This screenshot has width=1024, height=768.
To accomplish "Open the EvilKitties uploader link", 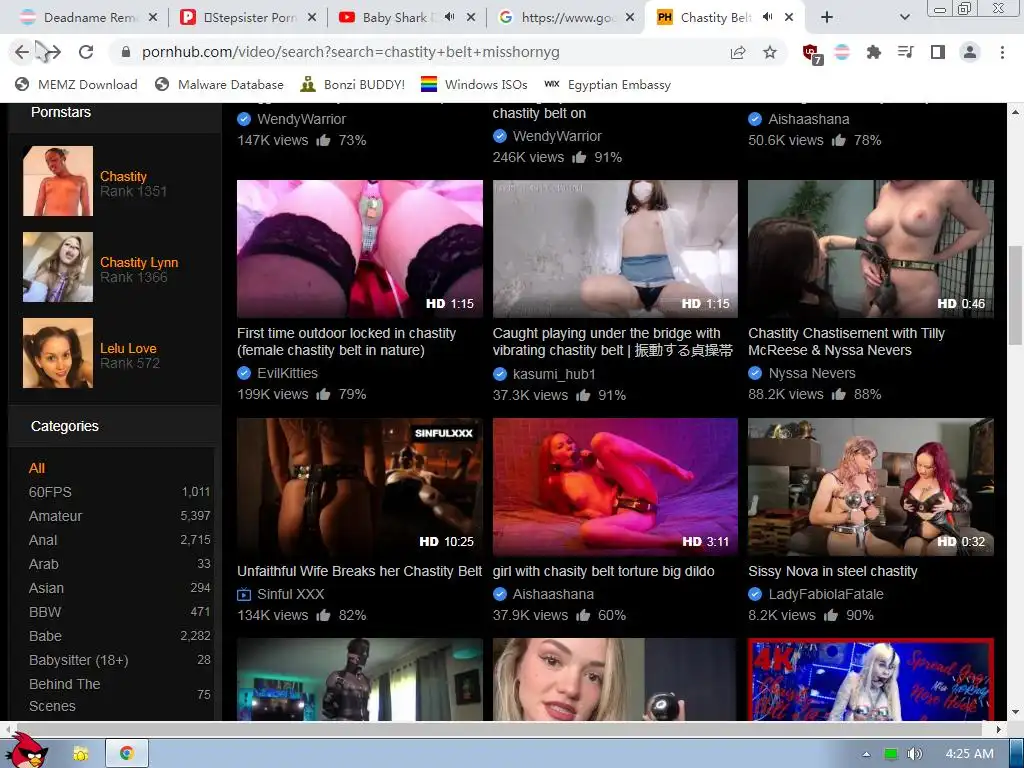I will coord(287,373).
